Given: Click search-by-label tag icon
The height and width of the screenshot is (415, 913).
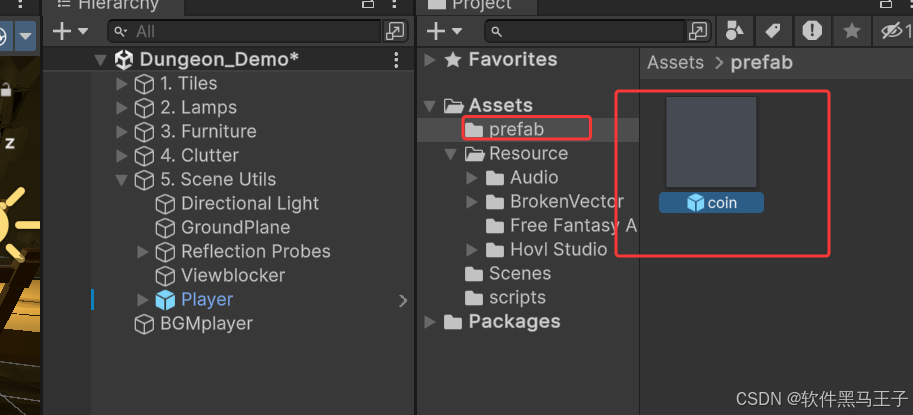Looking at the screenshot, I should [x=773, y=31].
